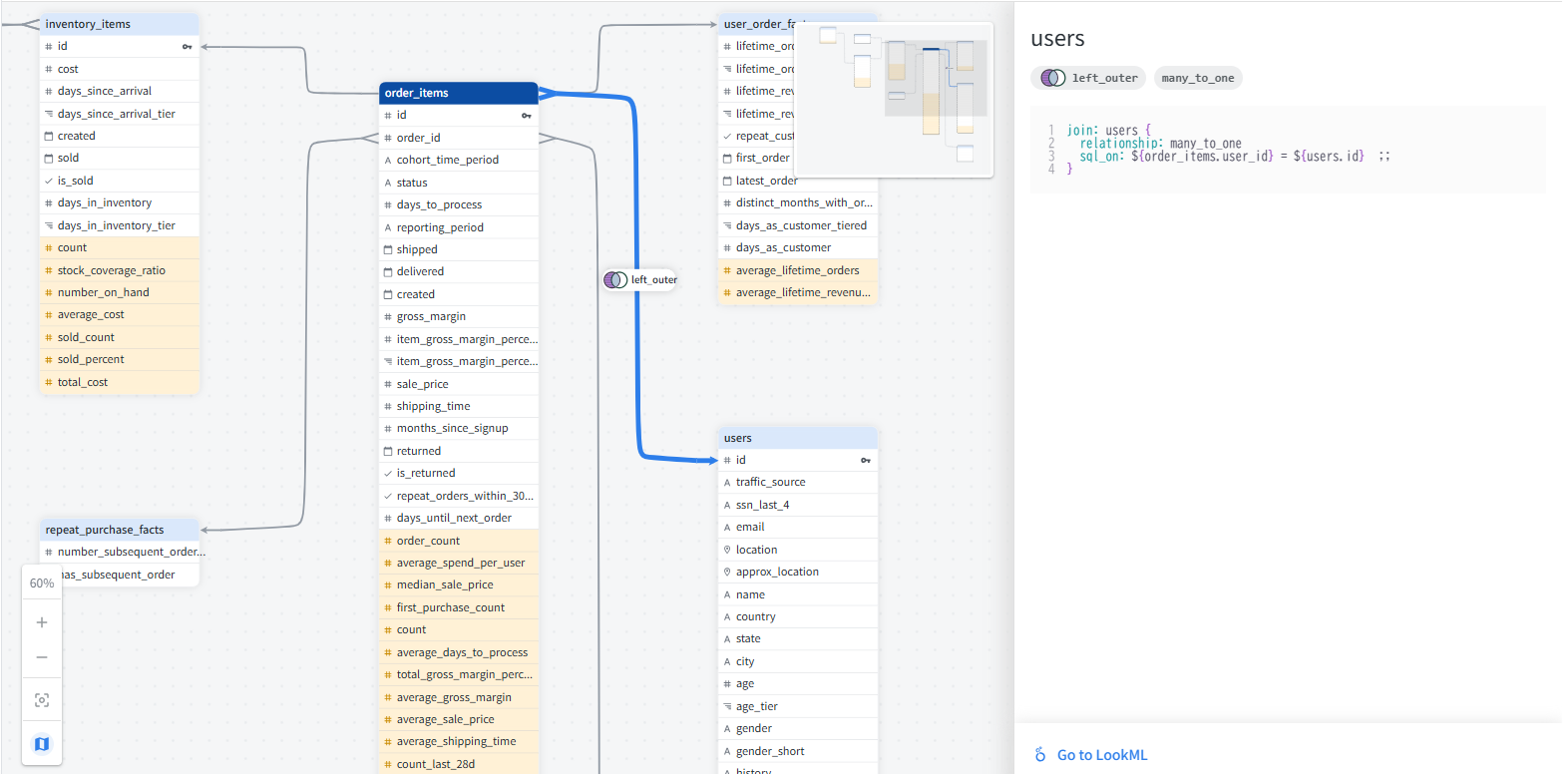The height and width of the screenshot is (774, 1568).
Task: Click the fit-to-view focus icon
Action: [x=42, y=700]
